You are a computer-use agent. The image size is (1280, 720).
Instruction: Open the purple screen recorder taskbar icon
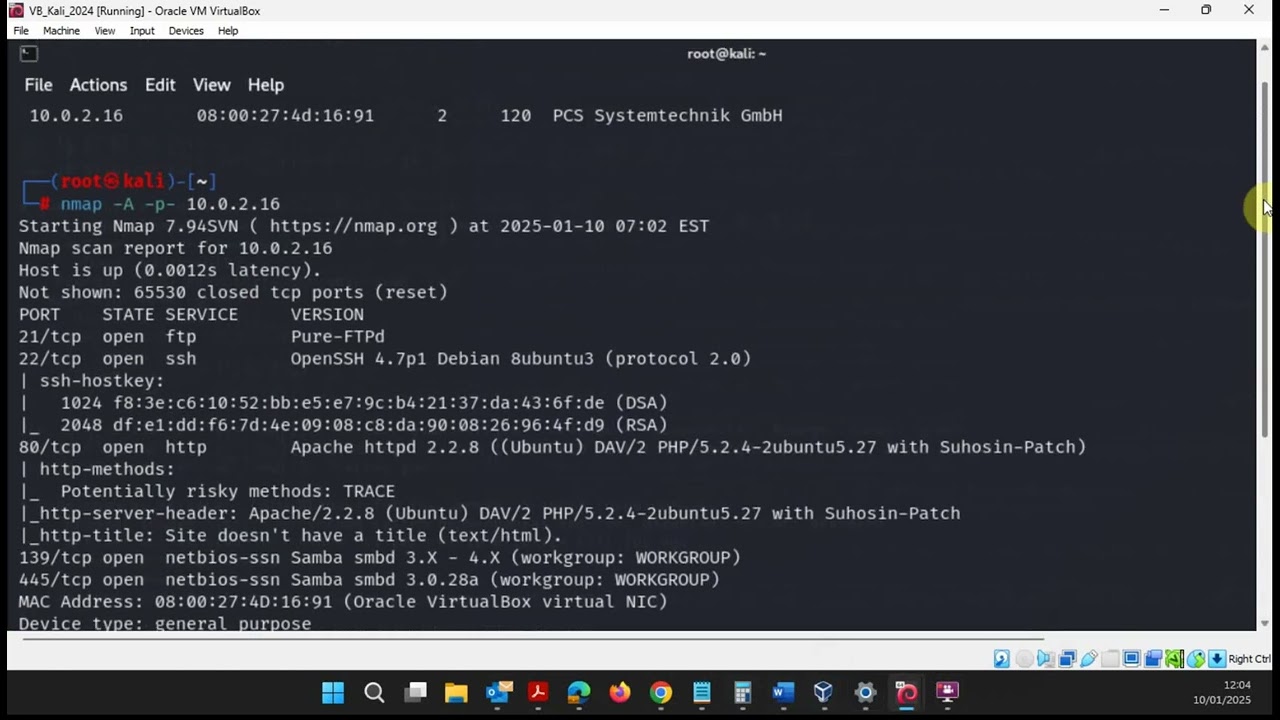[x=947, y=692]
